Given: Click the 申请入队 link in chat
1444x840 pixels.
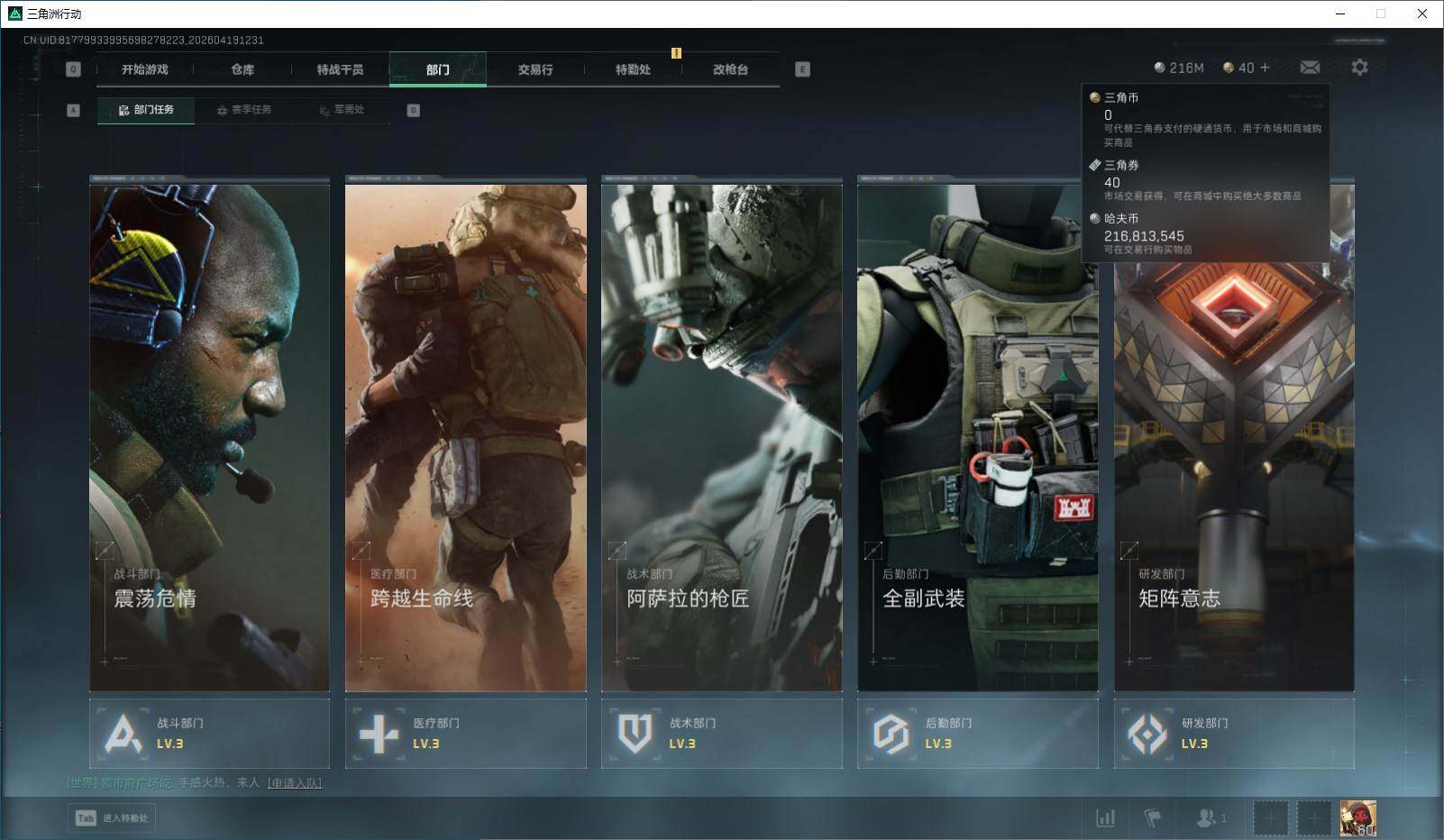Looking at the screenshot, I should tap(294, 782).
